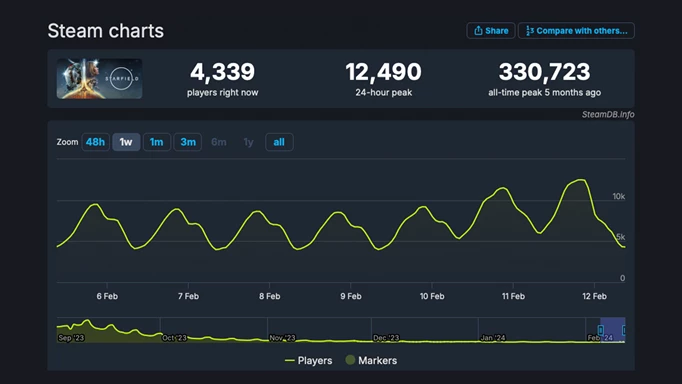Click the highlighted navigator selection window
The height and width of the screenshot is (384, 682).
tap(612, 330)
